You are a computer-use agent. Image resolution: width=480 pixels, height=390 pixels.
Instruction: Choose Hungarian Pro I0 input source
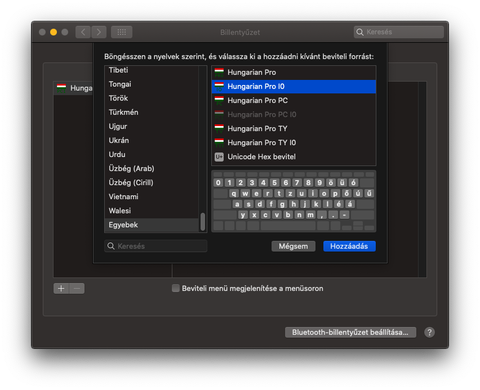(294, 86)
